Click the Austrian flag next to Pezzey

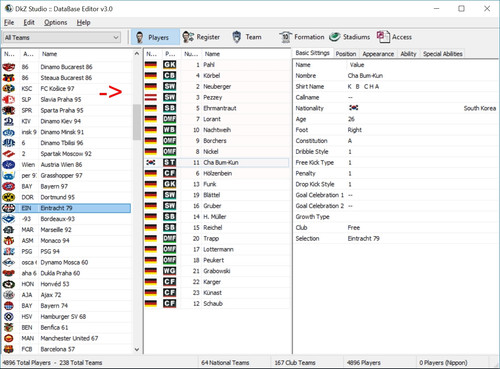click(x=151, y=97)
